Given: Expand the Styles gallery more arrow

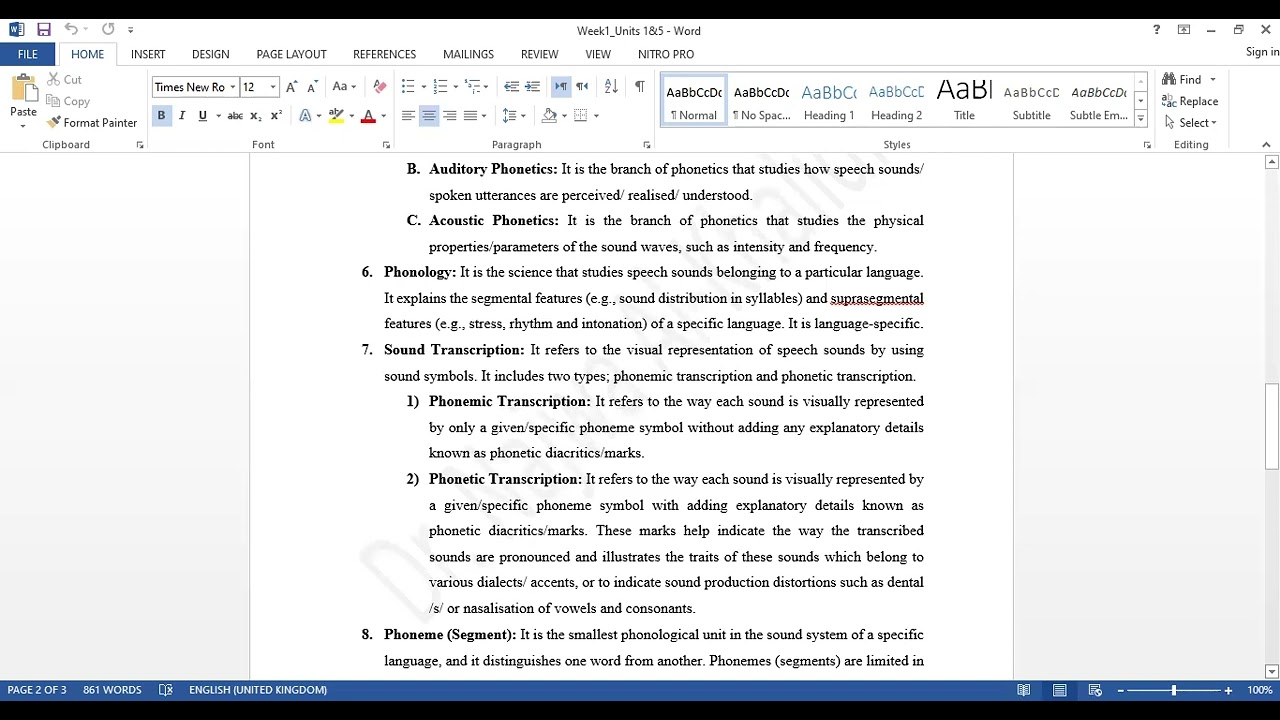Looking at the screenshot, I should point(1140,118).
